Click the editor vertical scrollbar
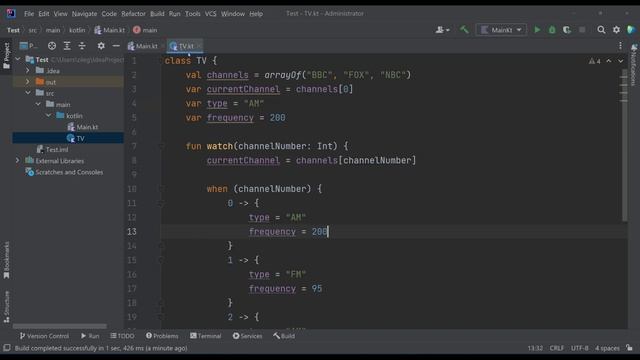This screenshot has width=640, height=360. pyautogui.click(x=624, y=145)
